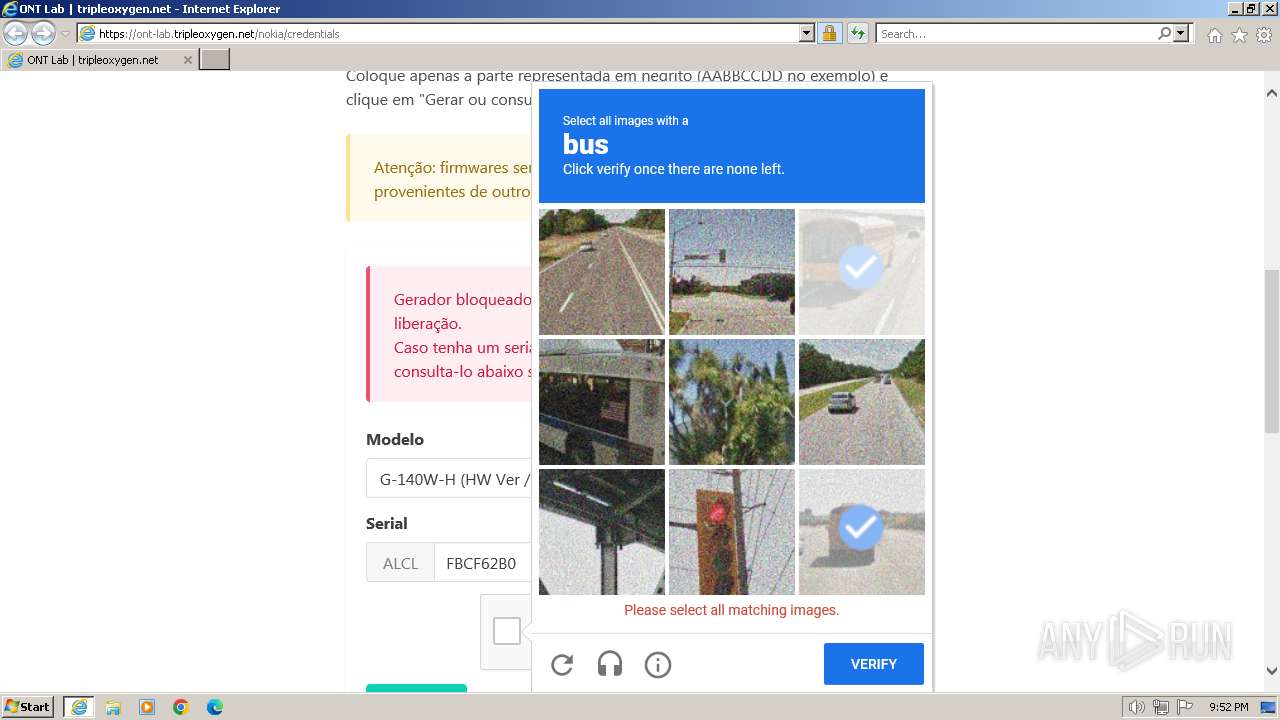Switch to the audio challenge headphones icon

610,664
